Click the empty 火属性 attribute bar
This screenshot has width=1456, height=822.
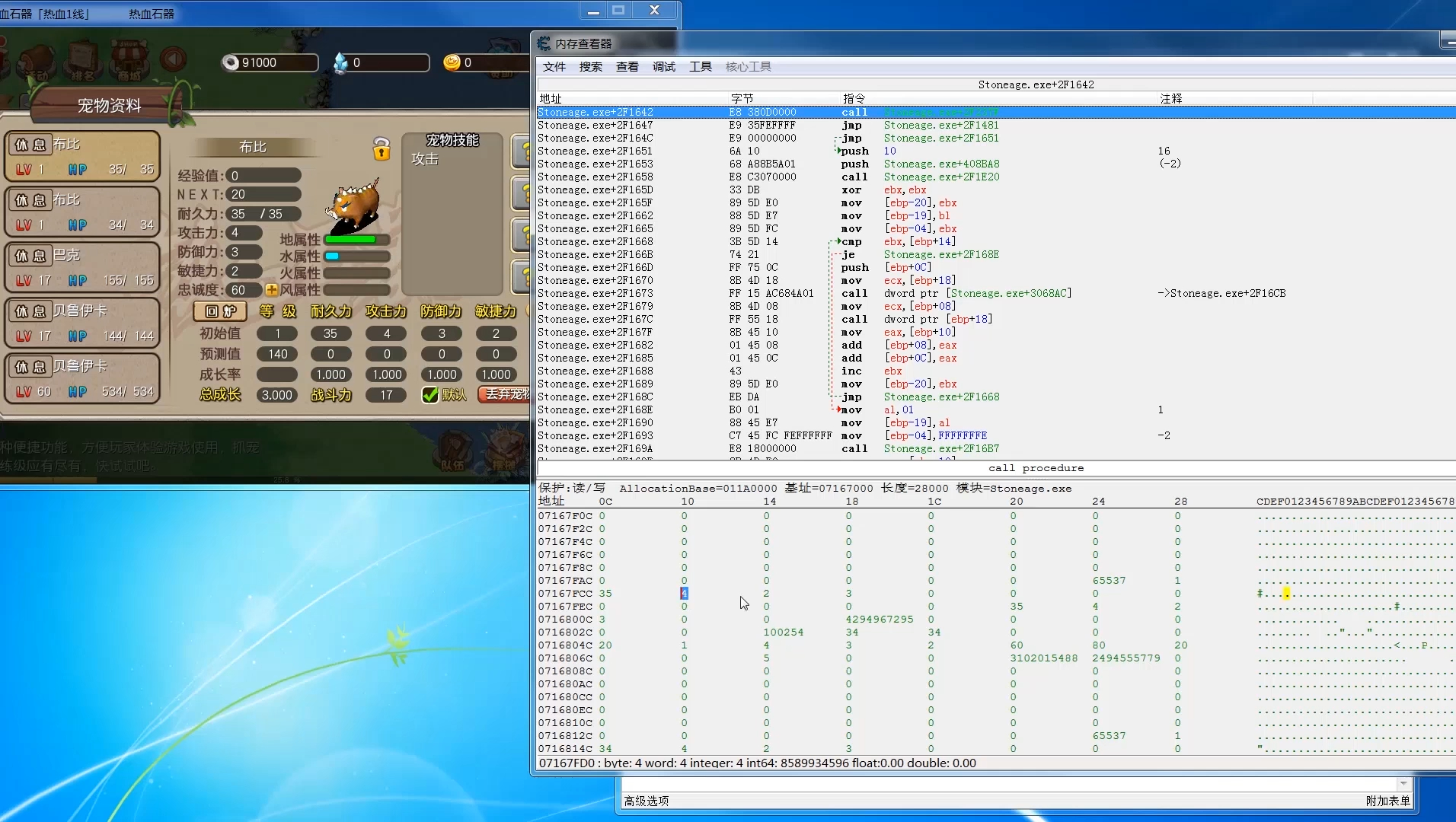point(357,273)
